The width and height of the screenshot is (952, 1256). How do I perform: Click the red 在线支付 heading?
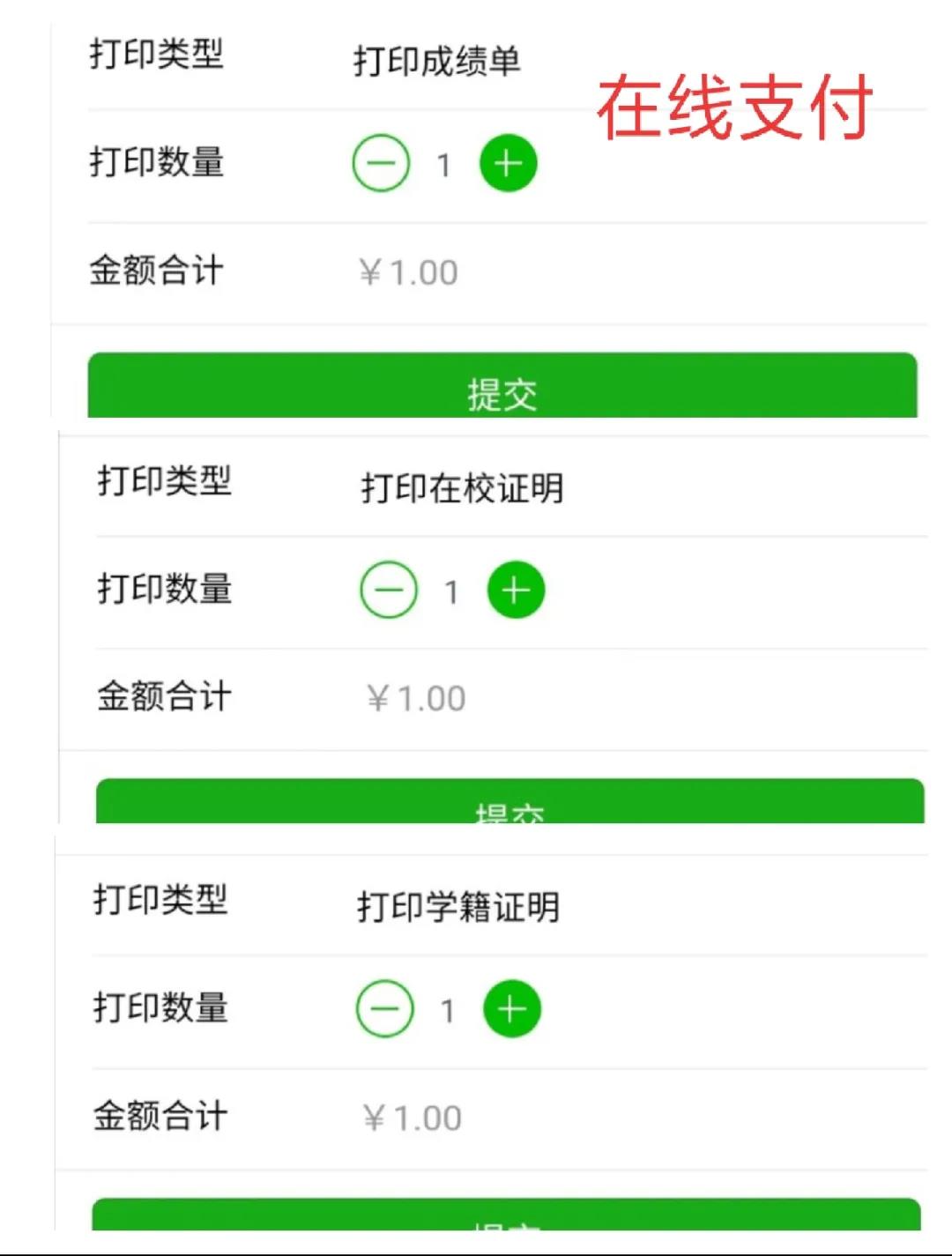pos(734,108)
